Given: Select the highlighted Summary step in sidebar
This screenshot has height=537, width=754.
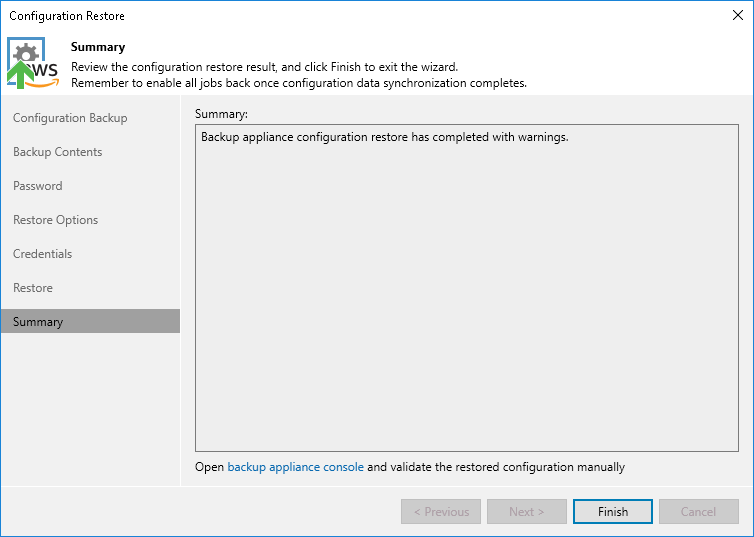Looking at the screenshot, I should (x=38, y=322).
